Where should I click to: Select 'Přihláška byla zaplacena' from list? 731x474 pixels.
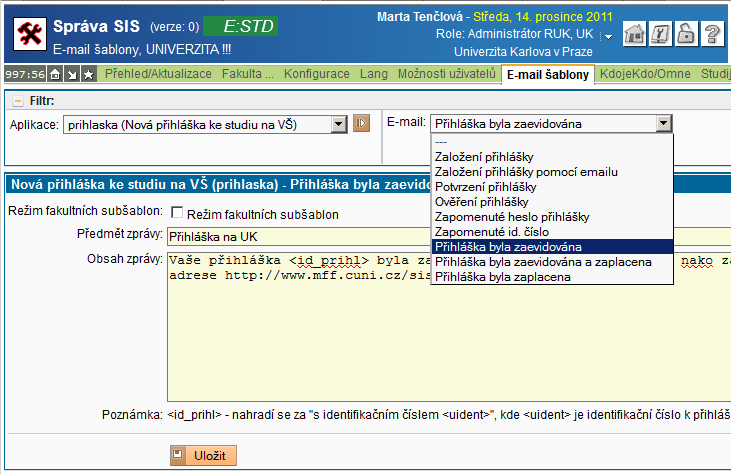[503, 277]
